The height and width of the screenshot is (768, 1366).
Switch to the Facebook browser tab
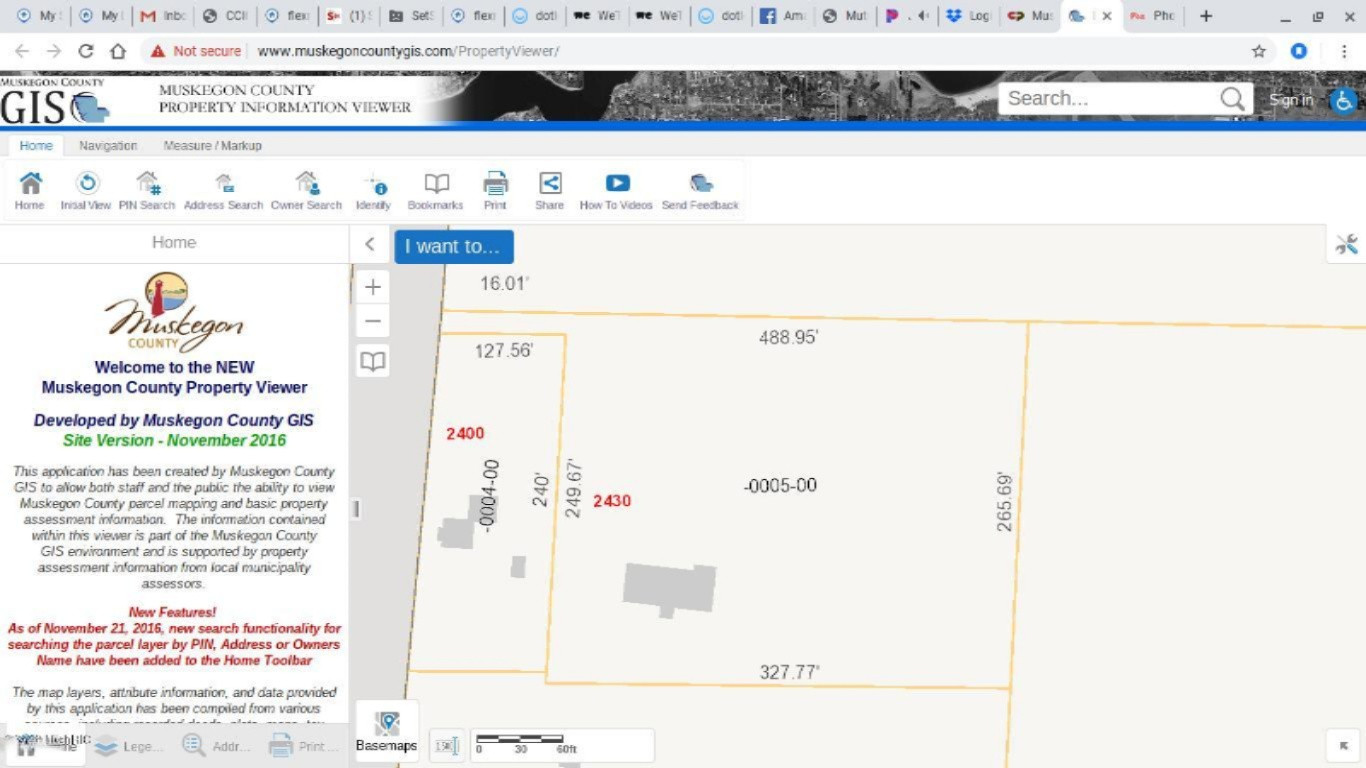click(x=782, y=16)
